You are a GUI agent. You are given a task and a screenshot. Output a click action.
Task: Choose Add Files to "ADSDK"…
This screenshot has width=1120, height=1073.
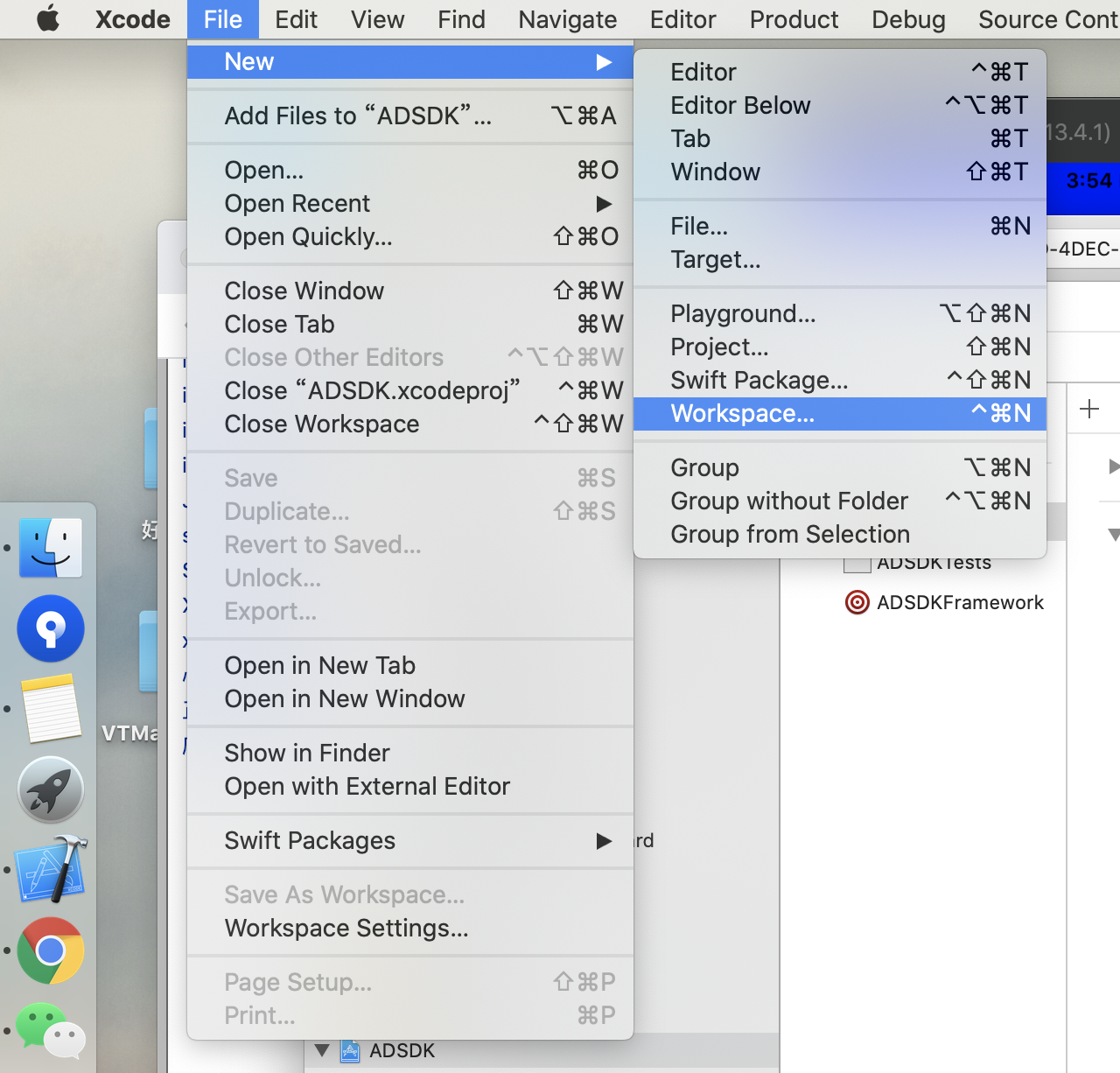410,116
